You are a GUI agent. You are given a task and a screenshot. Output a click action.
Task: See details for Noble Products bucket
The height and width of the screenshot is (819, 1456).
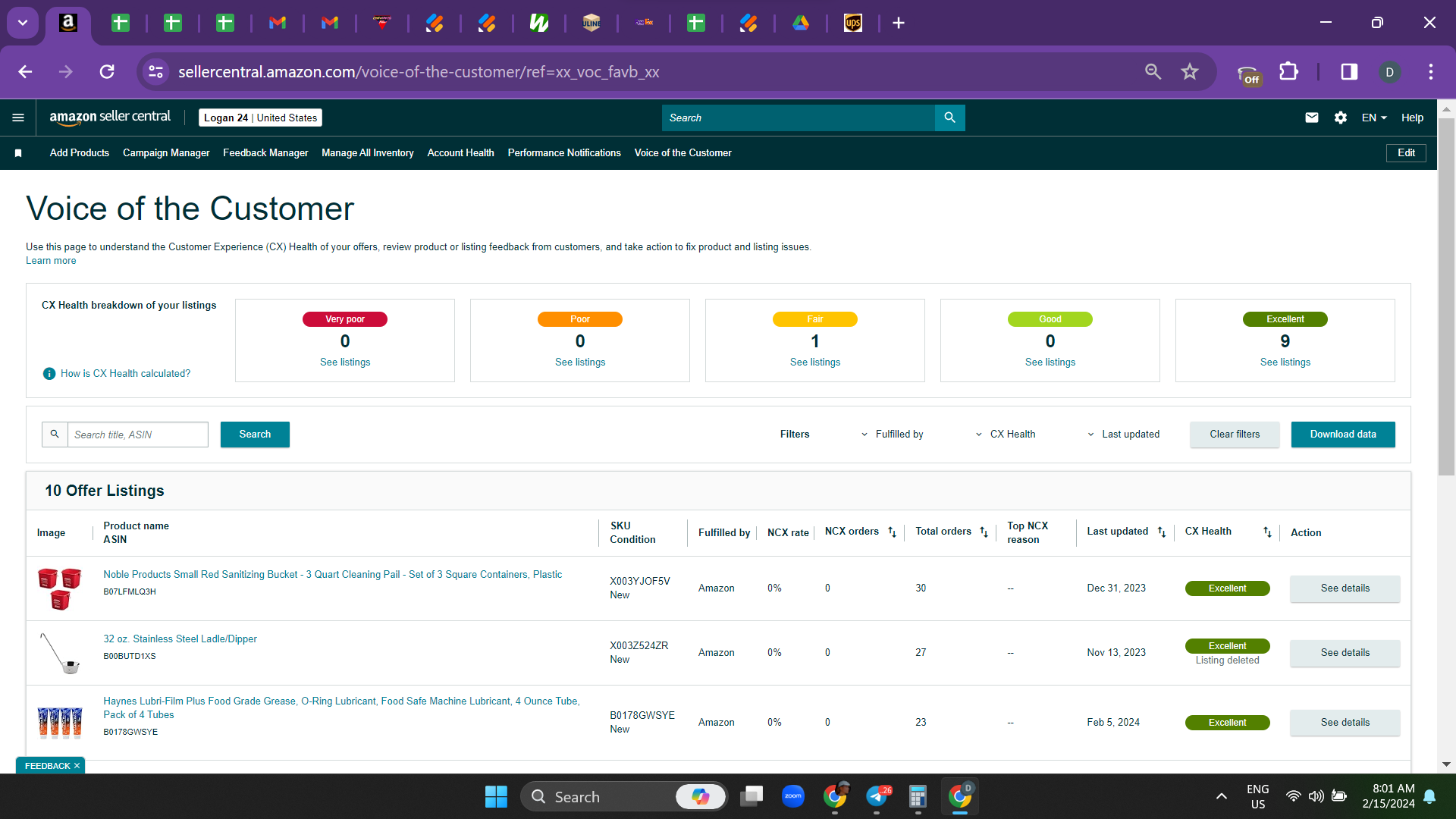click(x=1345, y=588)
